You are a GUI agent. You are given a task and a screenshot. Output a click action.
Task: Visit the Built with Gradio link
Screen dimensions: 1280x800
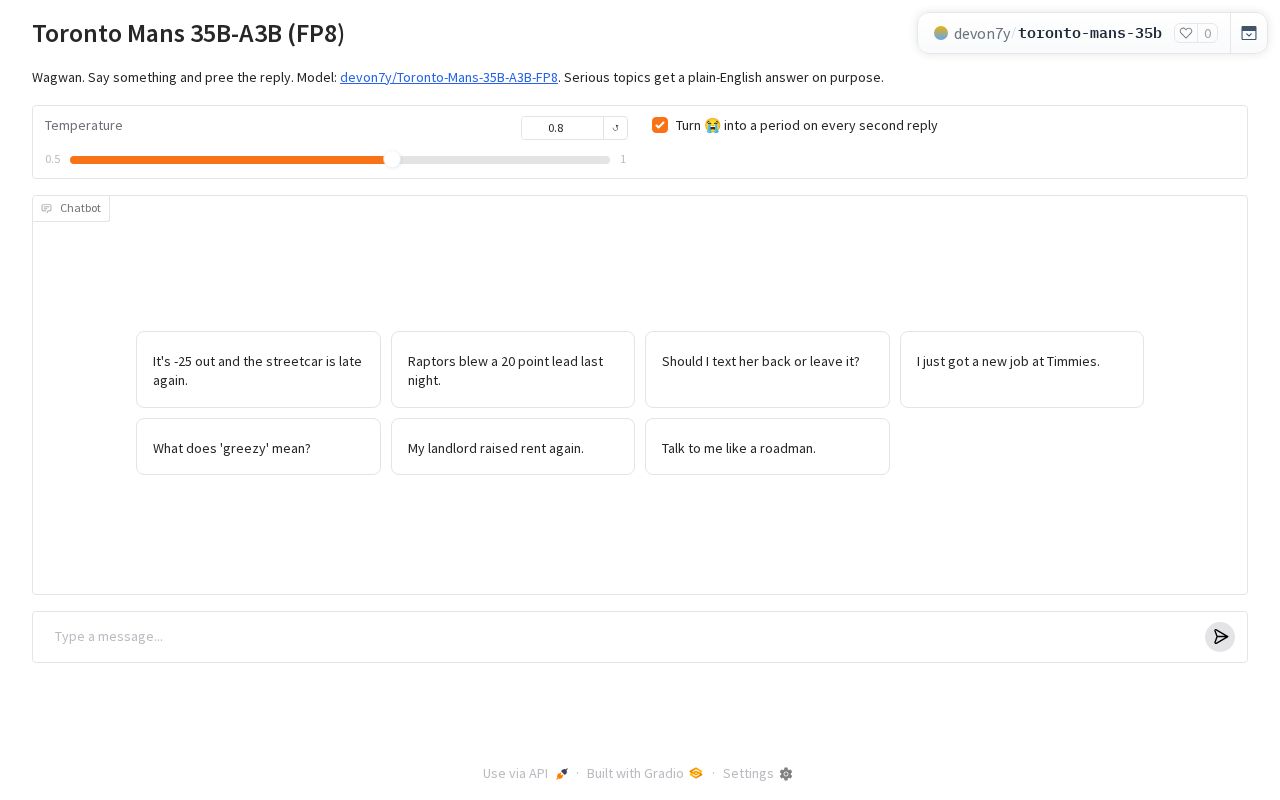point(645,774)
